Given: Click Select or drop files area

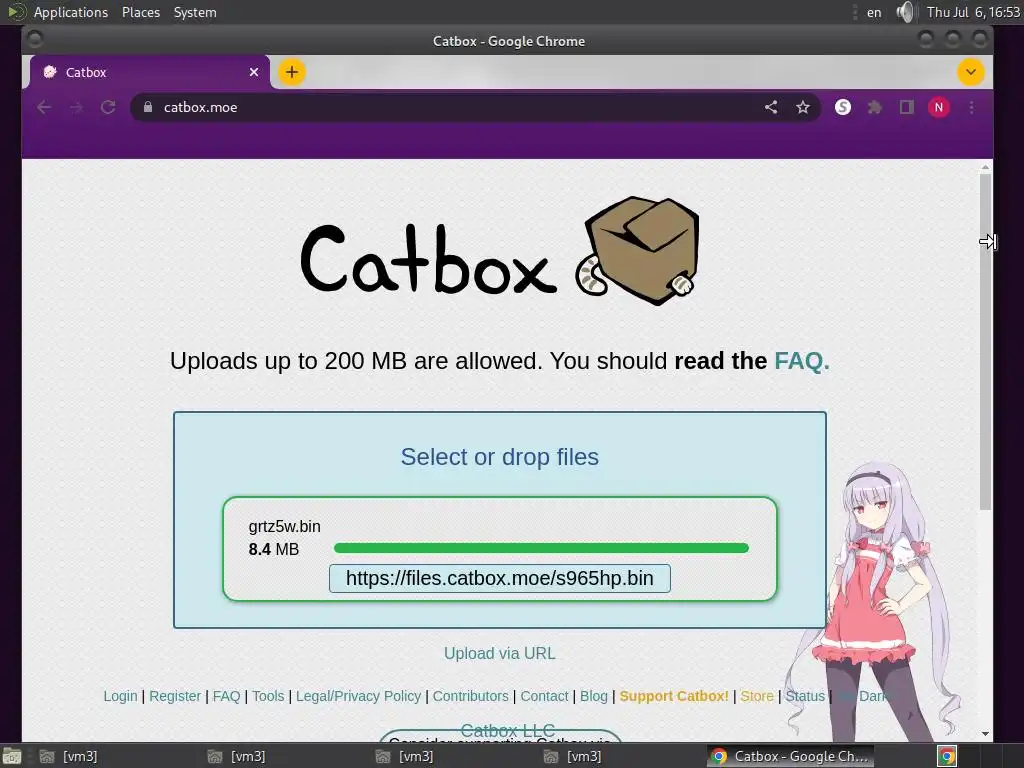Looking at the screenshot, I should 500,456.
